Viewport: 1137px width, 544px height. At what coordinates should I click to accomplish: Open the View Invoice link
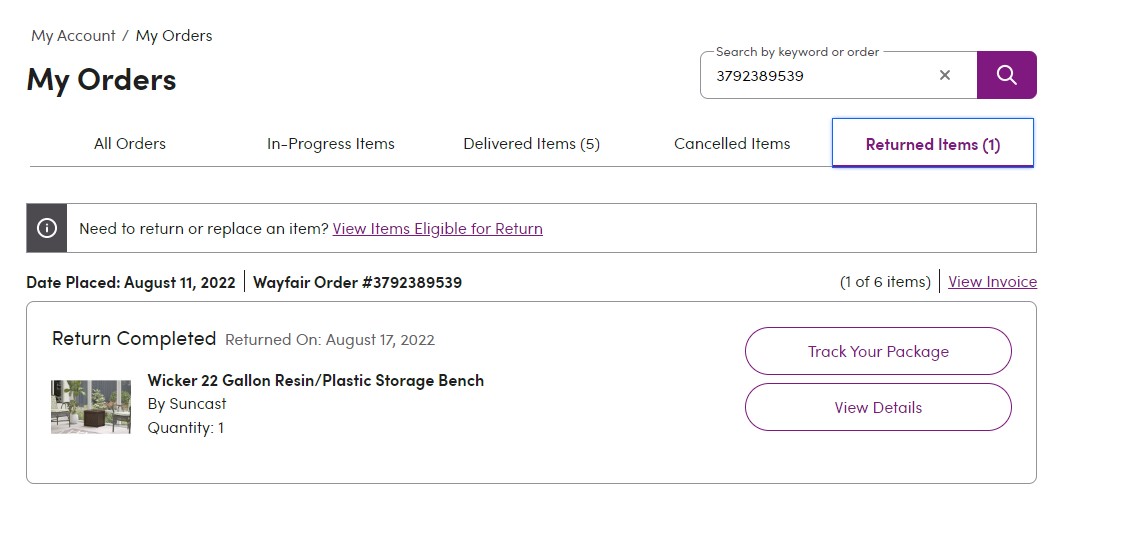click(x=993, y=281)
